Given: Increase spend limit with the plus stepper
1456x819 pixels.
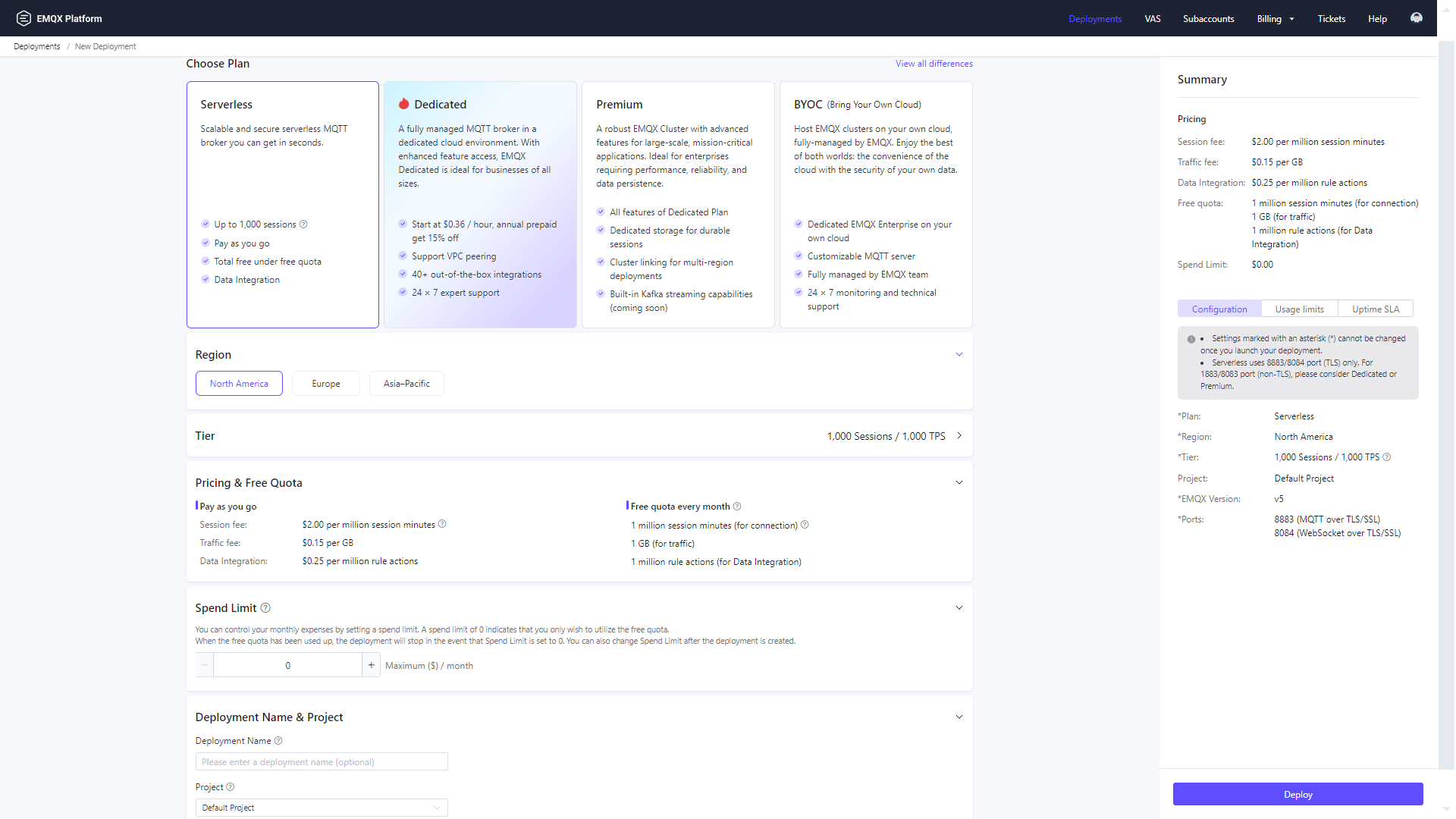Looking at the screenshot, I should pos(371,665).
